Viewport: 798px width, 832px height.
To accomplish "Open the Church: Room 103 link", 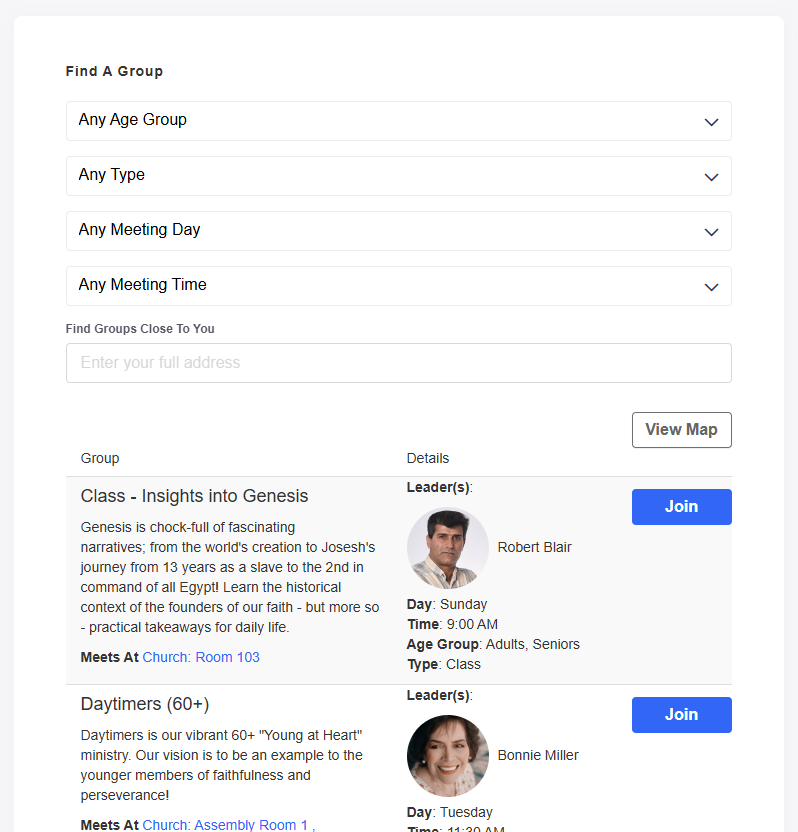I will click(201, 657).
